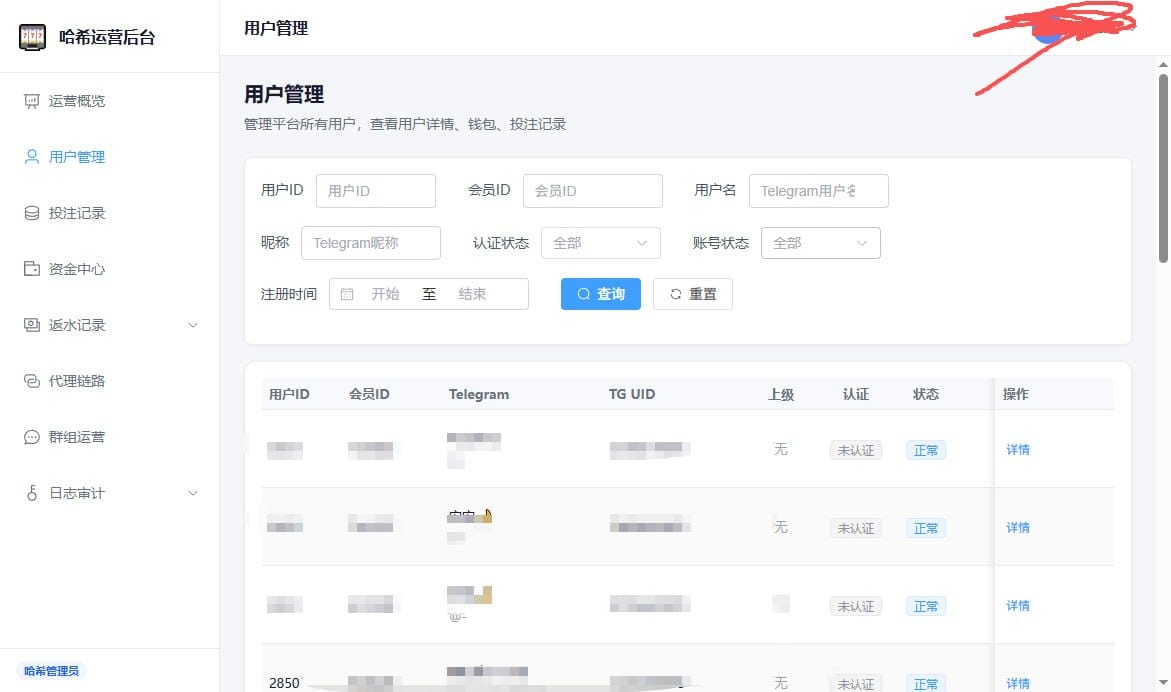The height and width of the screenshot is (692, 1171).
Task: Click the 开始 date field
Action: point(385,294)
